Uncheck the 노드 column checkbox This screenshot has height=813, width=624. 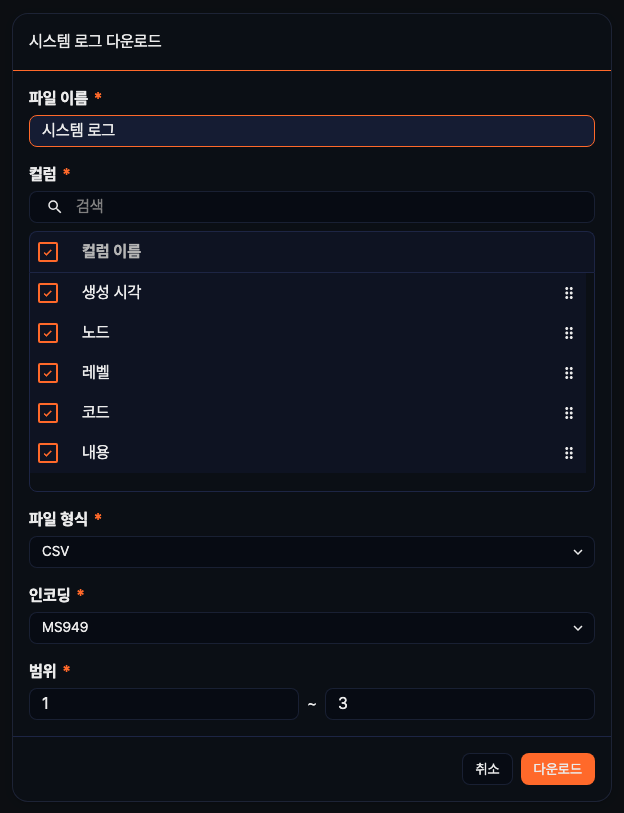point(47,333)
